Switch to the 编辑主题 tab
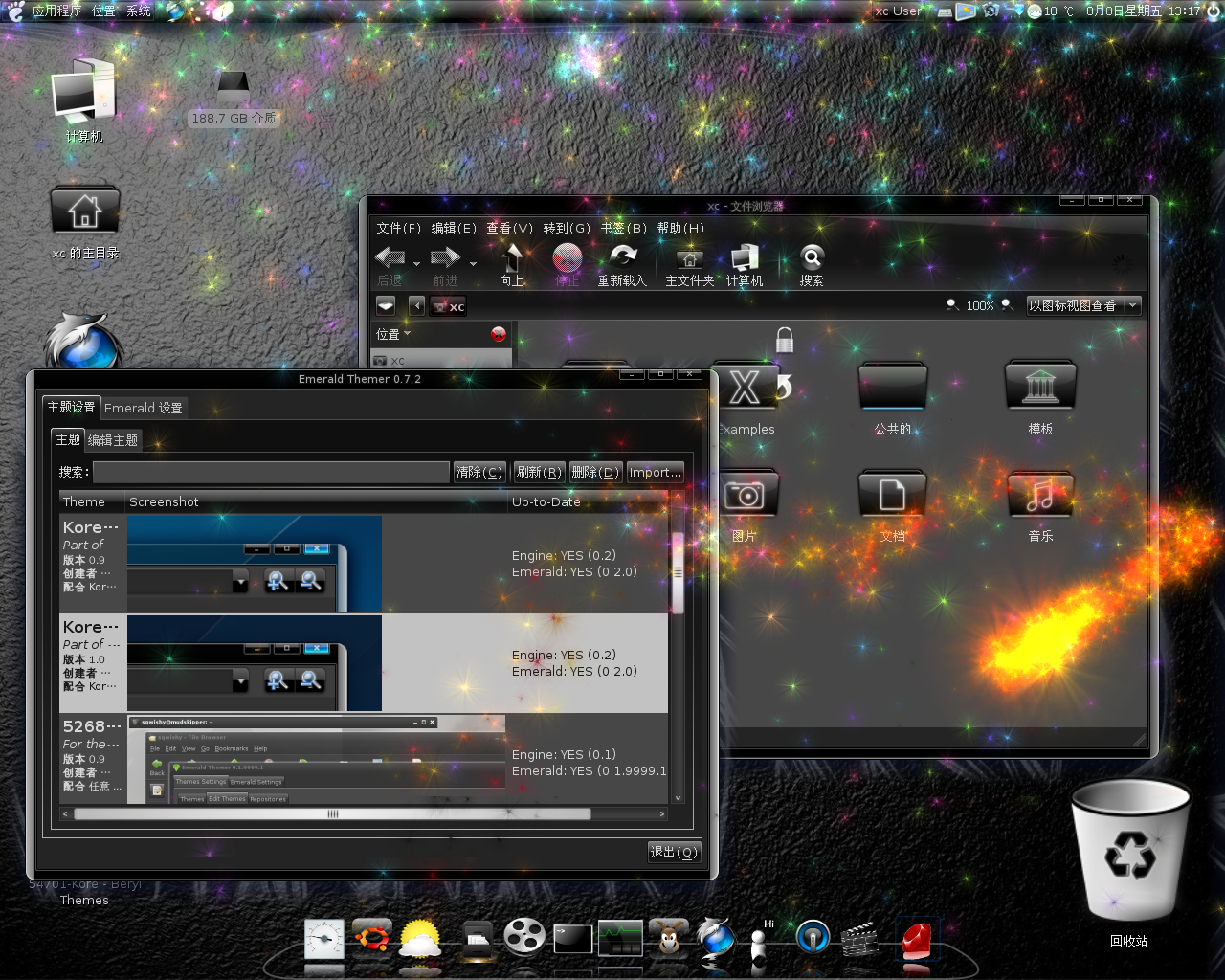Viewport: 1225px width, 980px height. (113, 440)
